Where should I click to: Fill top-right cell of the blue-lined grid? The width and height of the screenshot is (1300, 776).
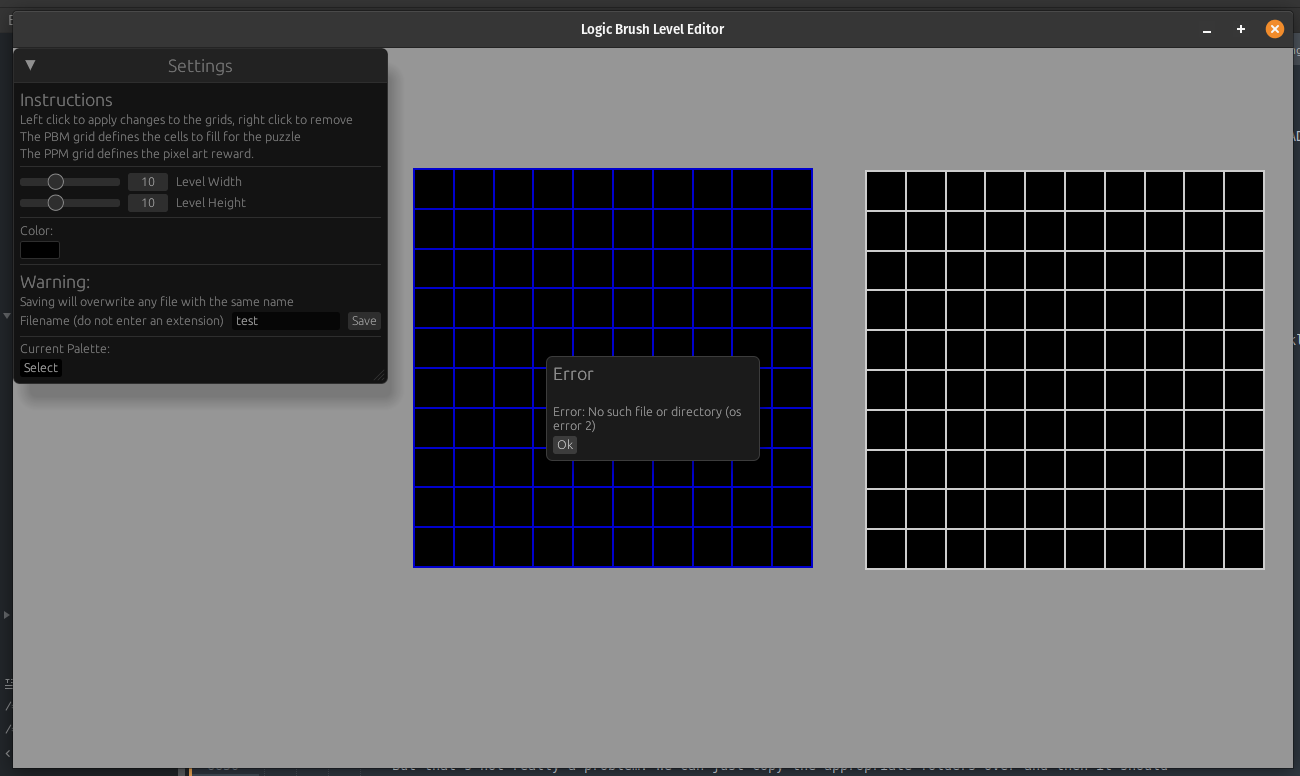(792, 189)
